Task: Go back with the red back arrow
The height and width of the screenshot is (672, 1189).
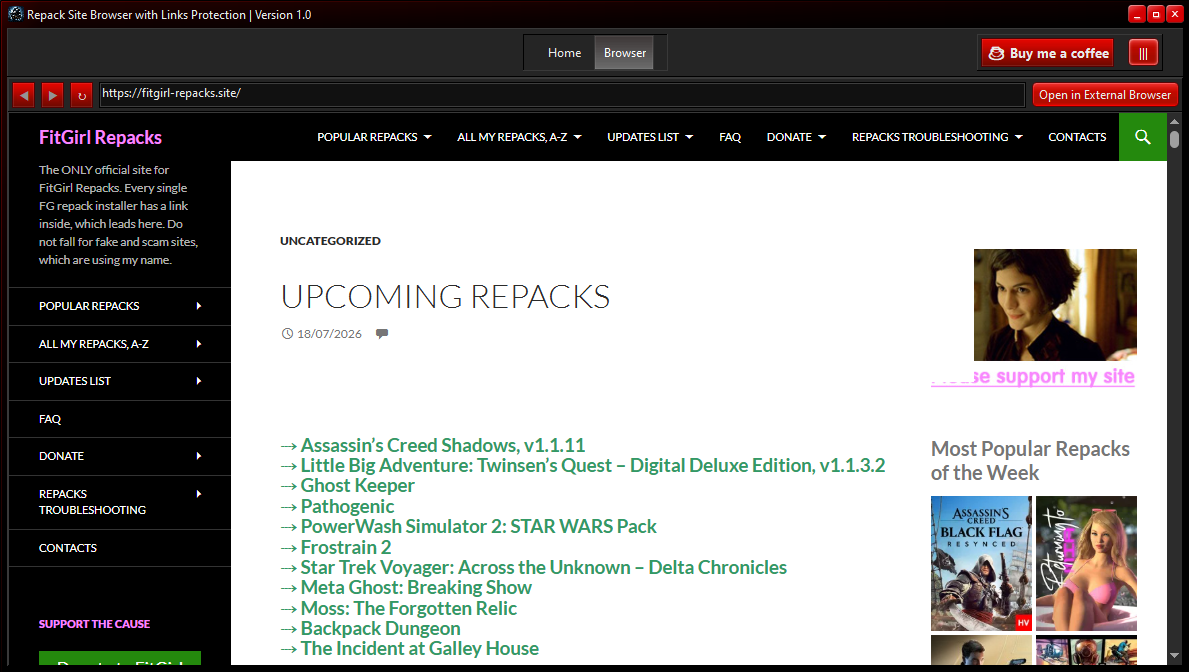Action: point(24,95)
